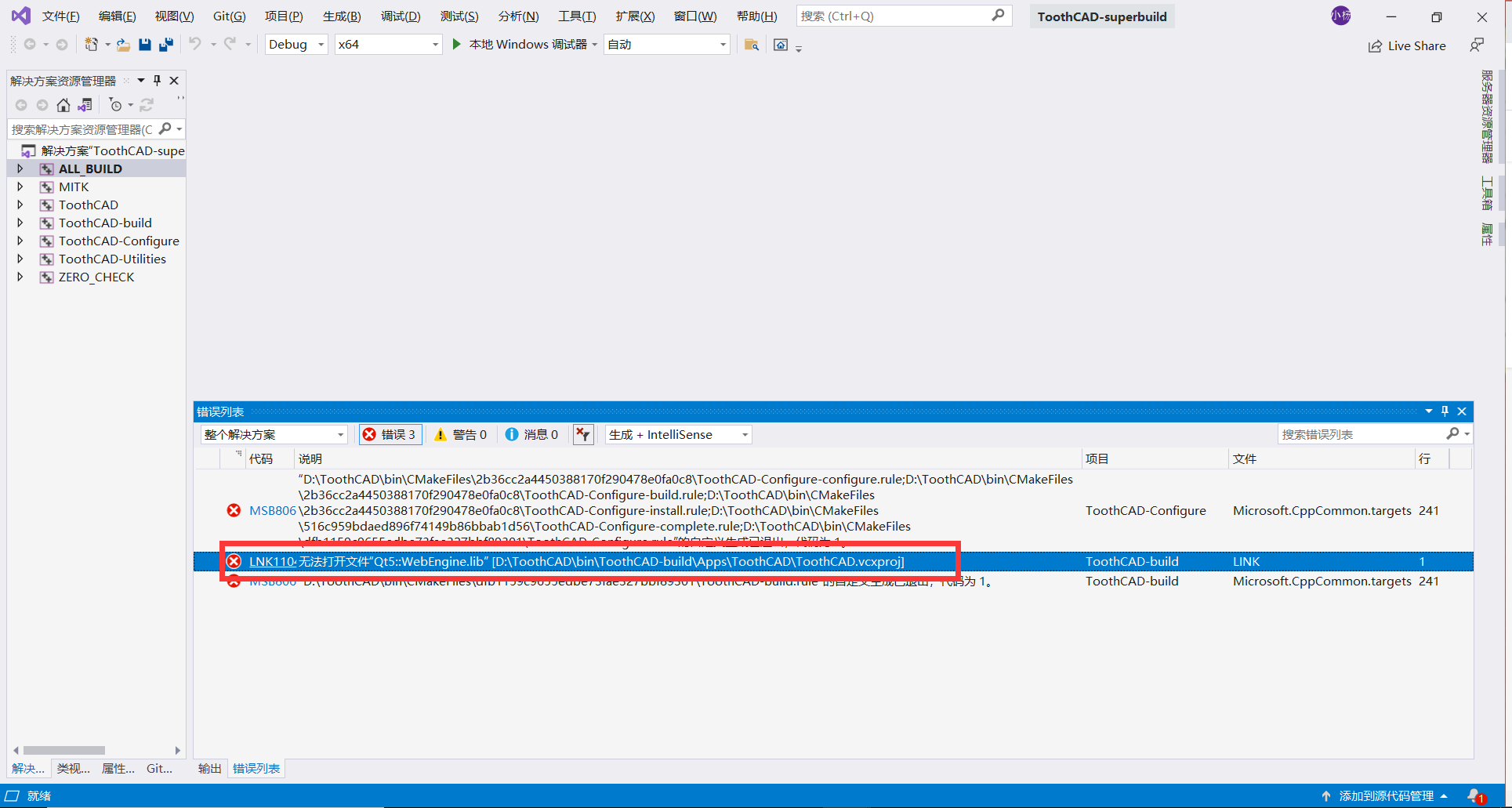1512x808 pixels.
Task: Click the notification bell in status bar
Action: [x=1476, y=796]
